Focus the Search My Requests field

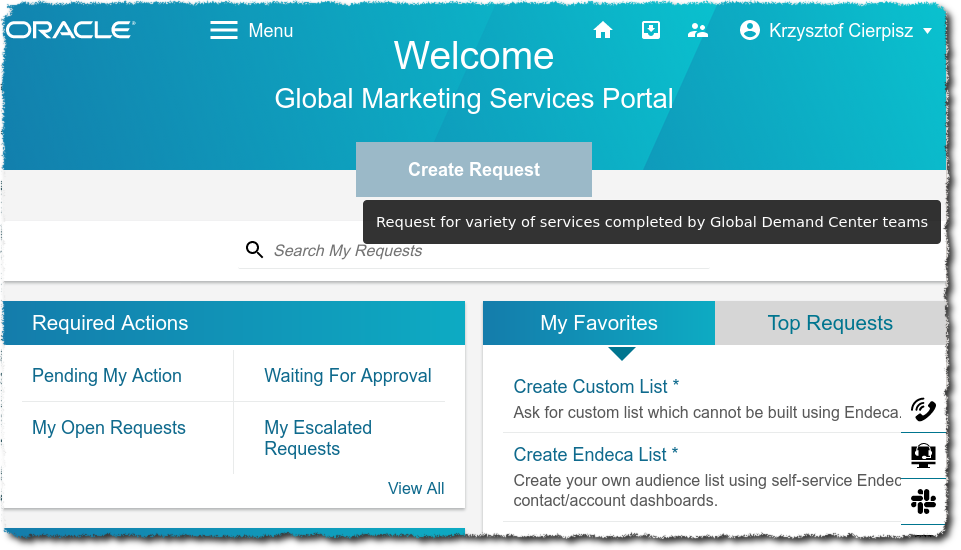[480, 251]
